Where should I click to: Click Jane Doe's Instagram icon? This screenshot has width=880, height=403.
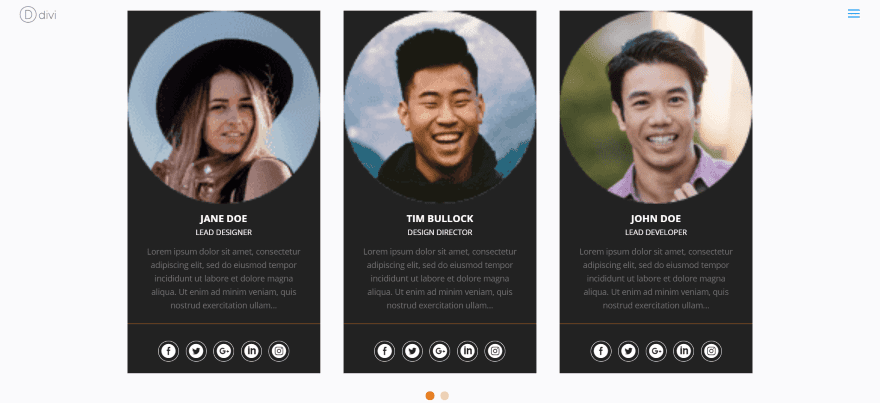pyautogui.click(x=279, y=351)
